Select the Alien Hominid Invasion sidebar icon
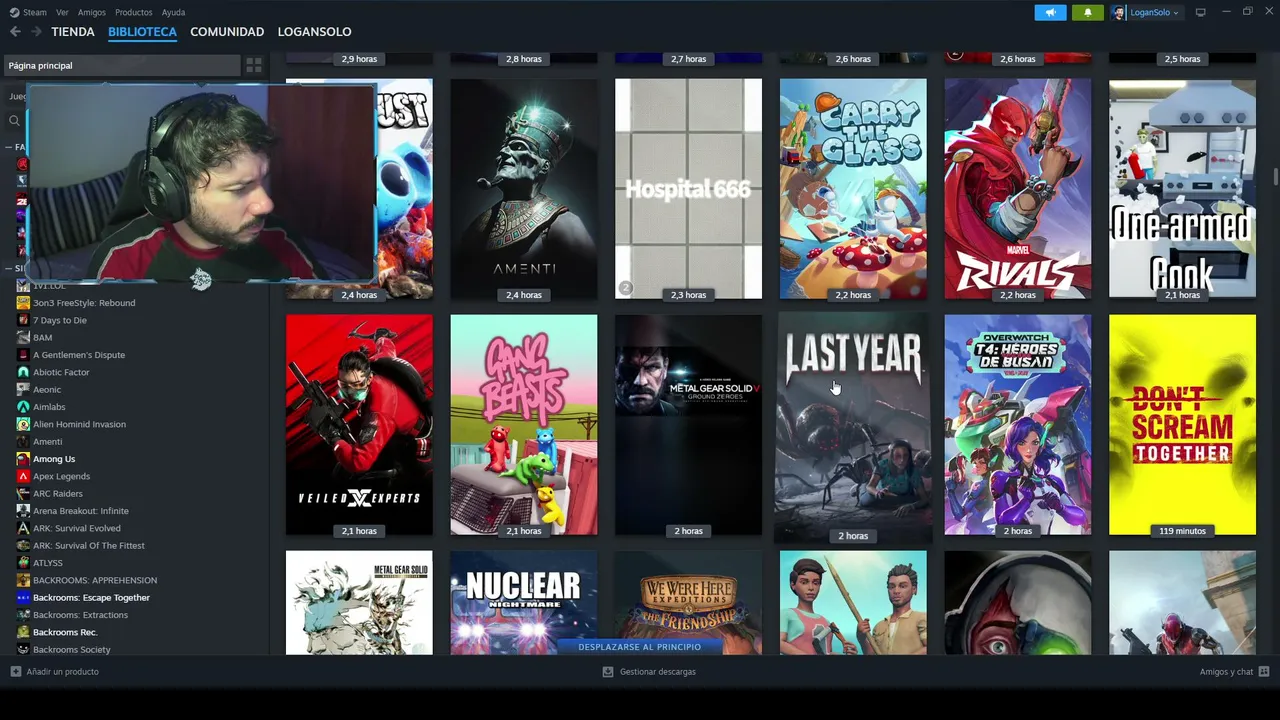This screenshot has height=720, width=1280. (23, 424)
